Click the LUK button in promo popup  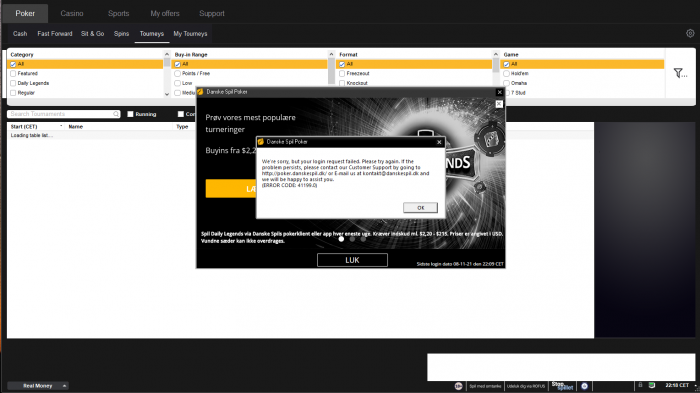click(352, 260)
